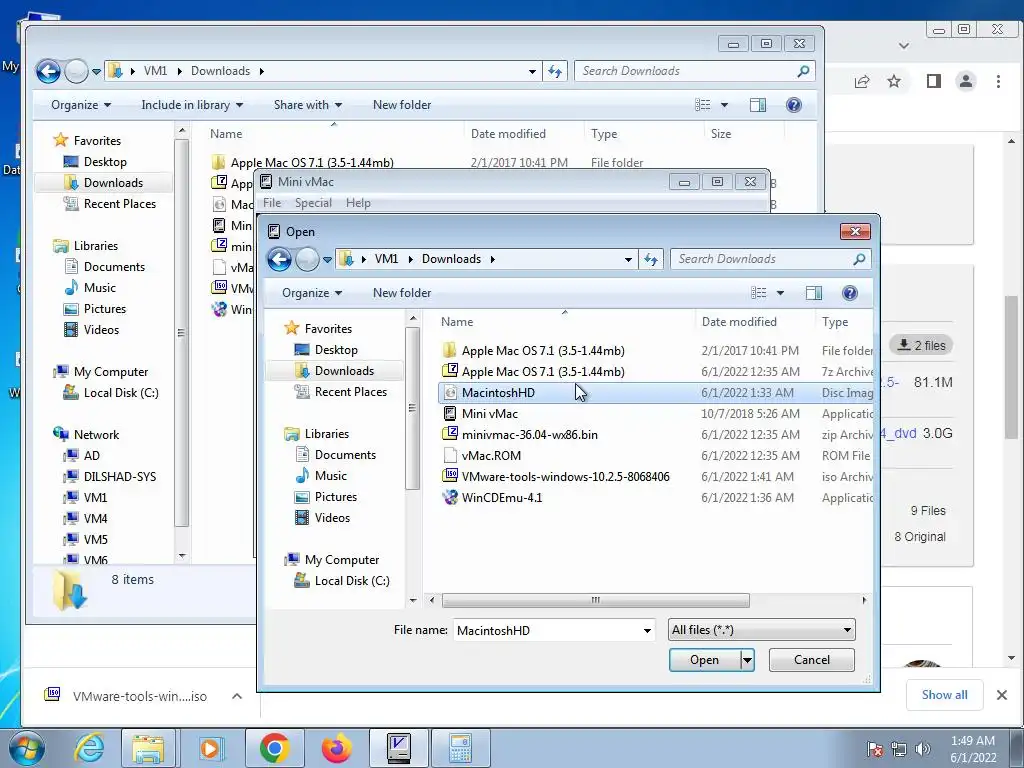Image resolution: width=1024 pixels, height=768 pixels.
Task: Click the Cancel button in dialog
Action: pyautogui.click(x=812, y=660)
